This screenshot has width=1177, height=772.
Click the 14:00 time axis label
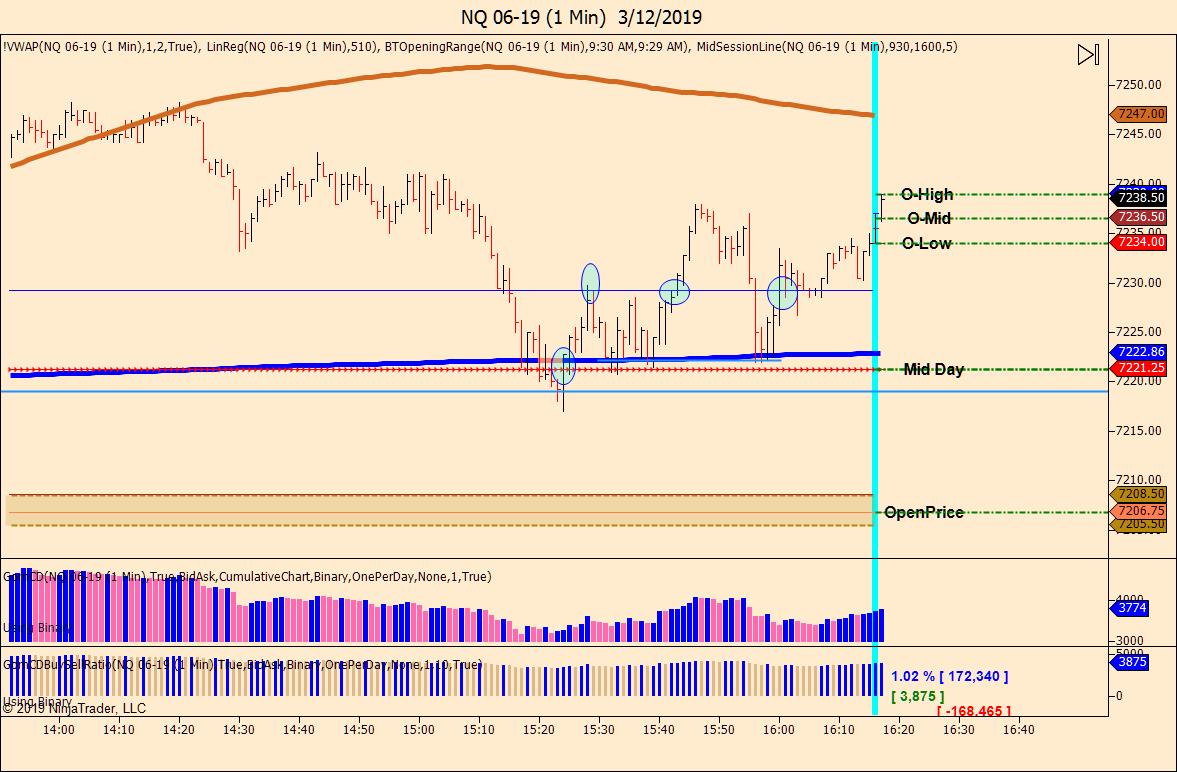point(59,729)
